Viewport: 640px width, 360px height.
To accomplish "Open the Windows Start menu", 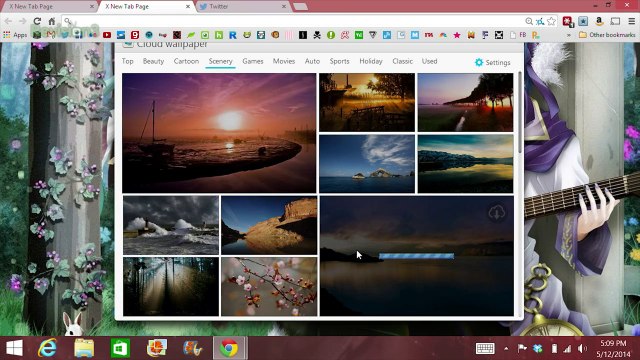I will (x=14, y=349).
